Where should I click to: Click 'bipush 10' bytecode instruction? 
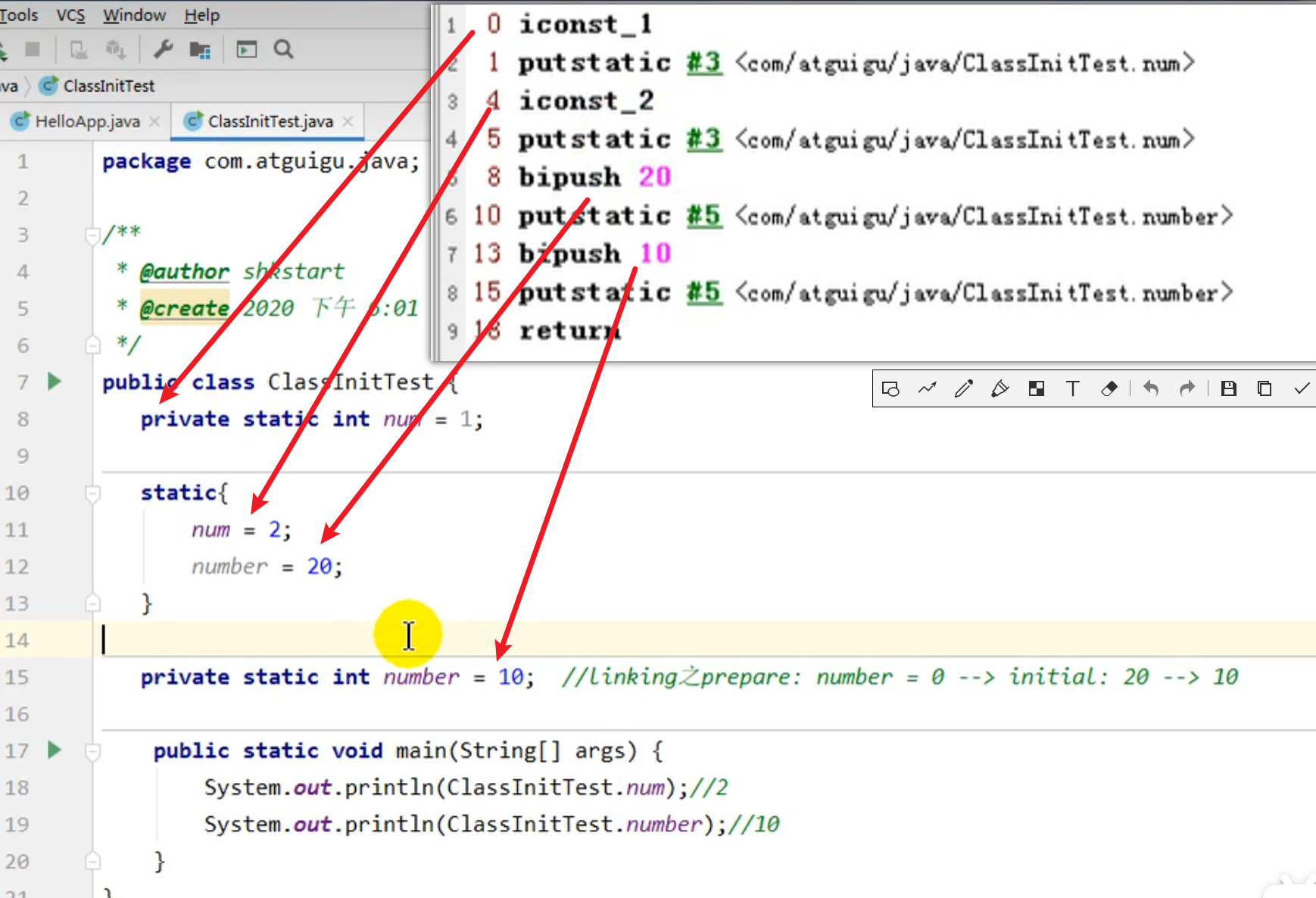click(x=595, y=254)
